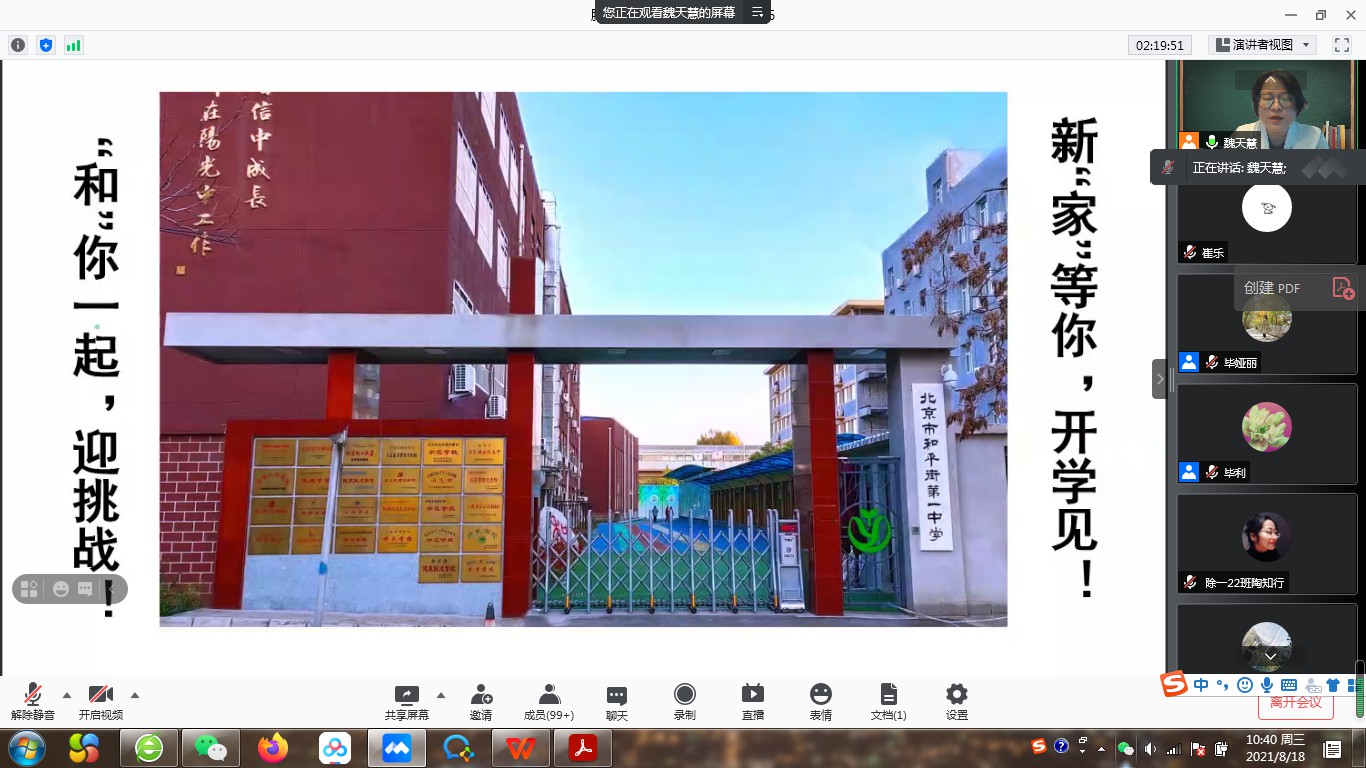Open the Invite (邀请) panel
1366x768 pixels.
(481, 702)
